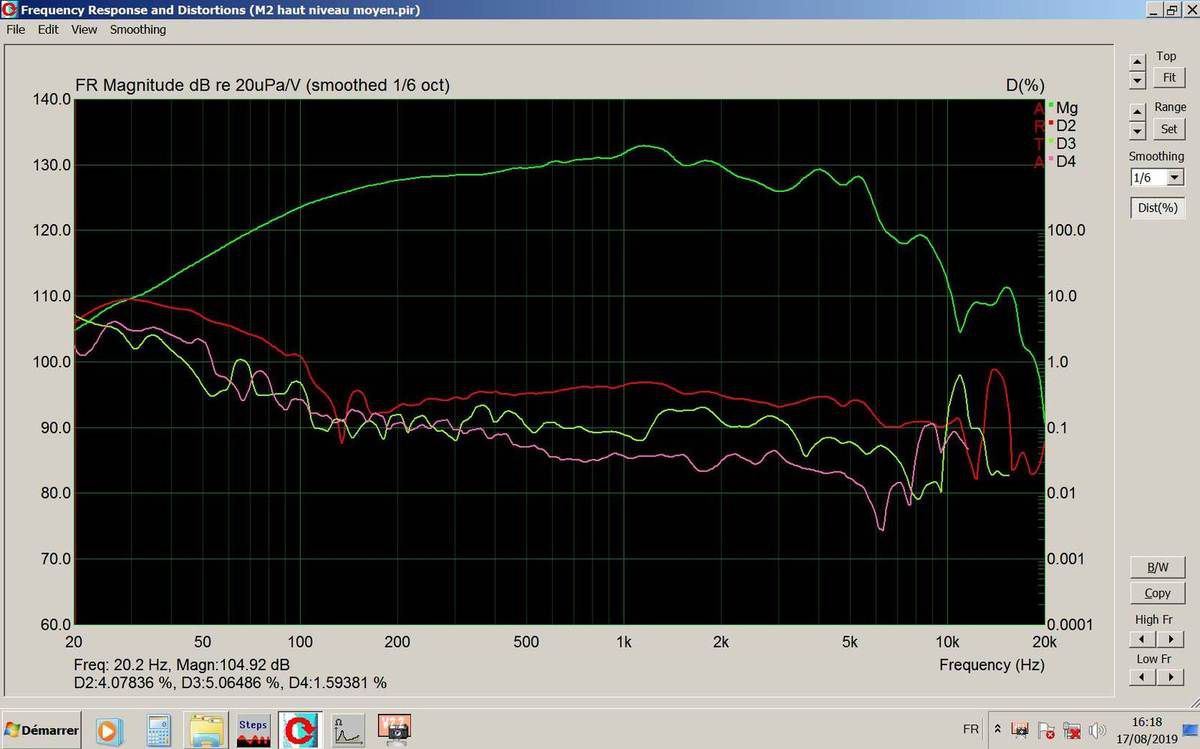
Task: Click the speaker volume tray icon
Action: pyautogui.click(x=1098, y=730)
